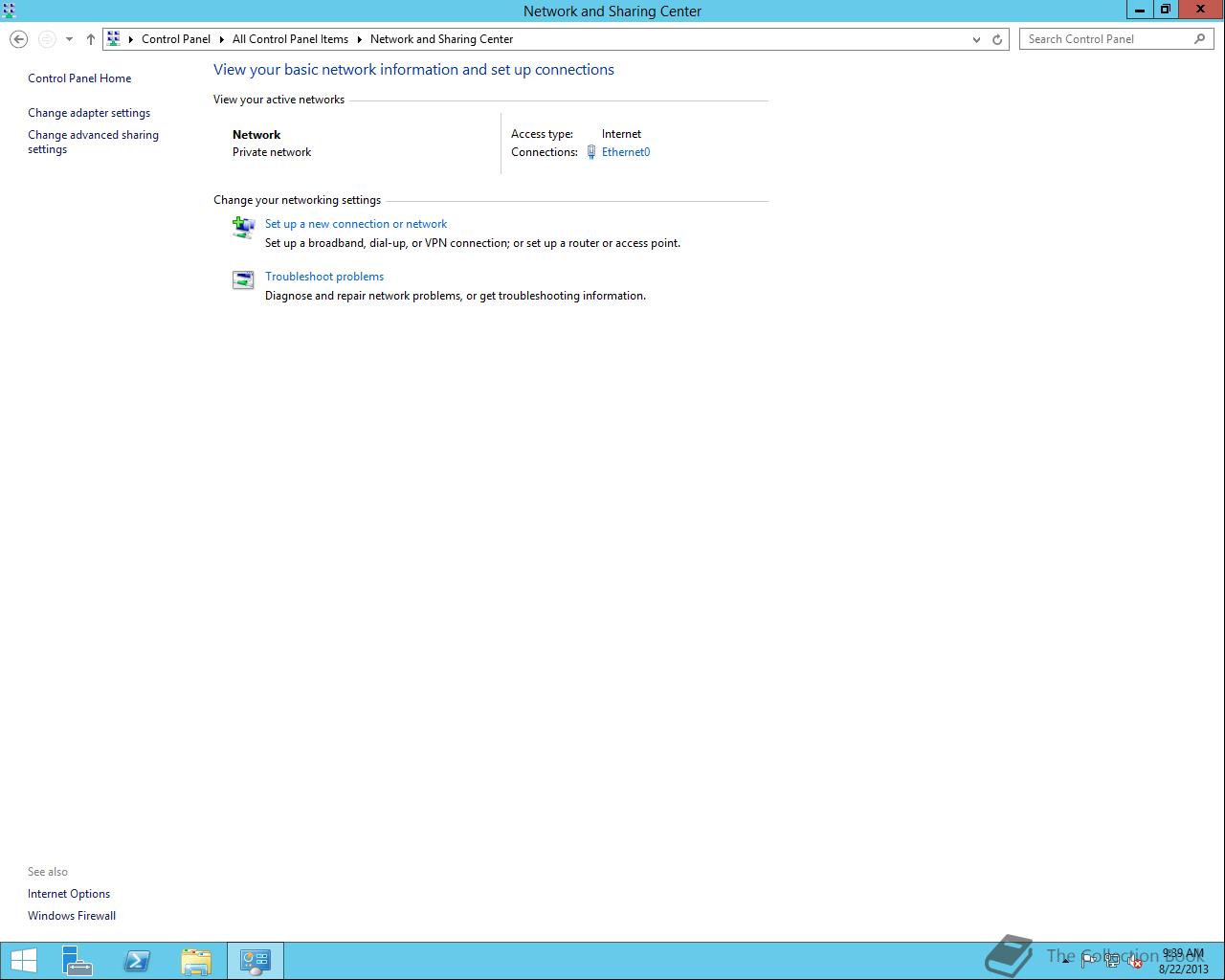Click the Access type: label
This screenshot has height=980, width=1225.
point(542,134)
